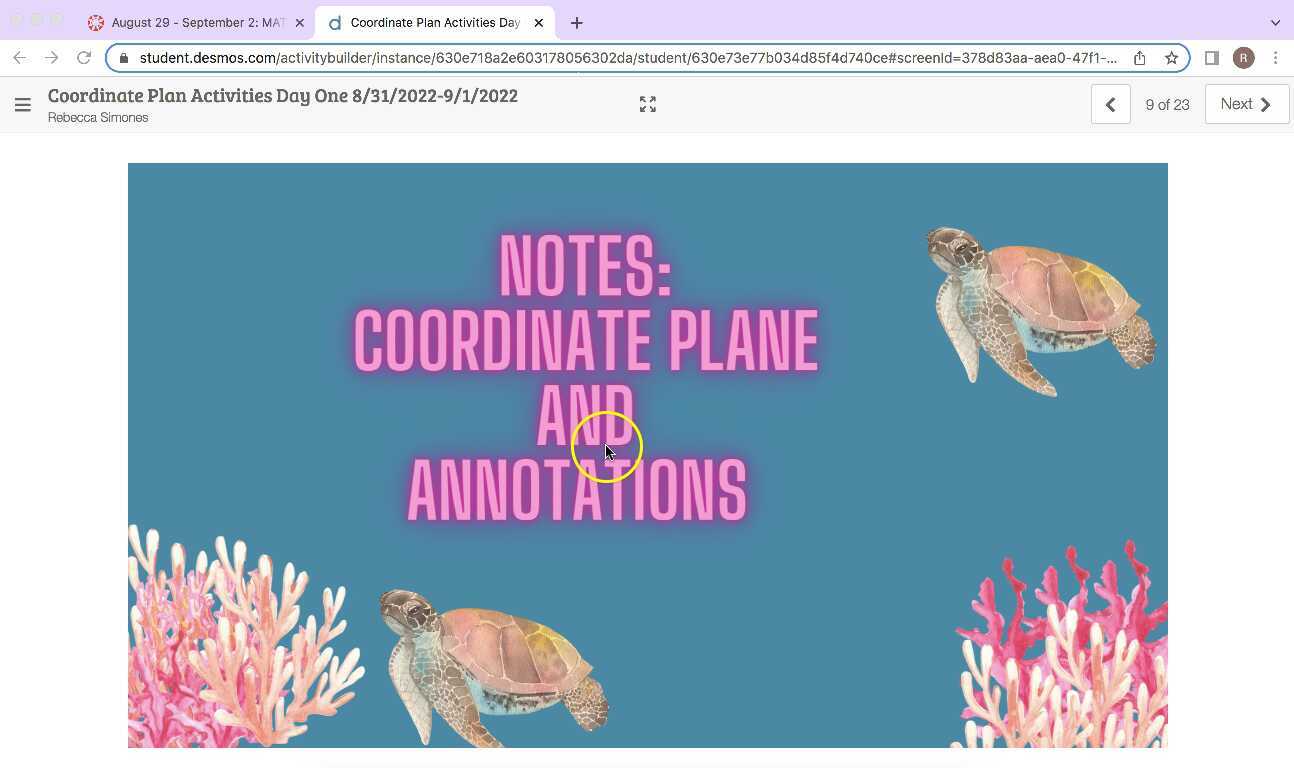Image resolution: width=1294 pixels, height=768 pixels.
Task: Bookmark the page with the star icon
Action: [x=1171, y=57]
